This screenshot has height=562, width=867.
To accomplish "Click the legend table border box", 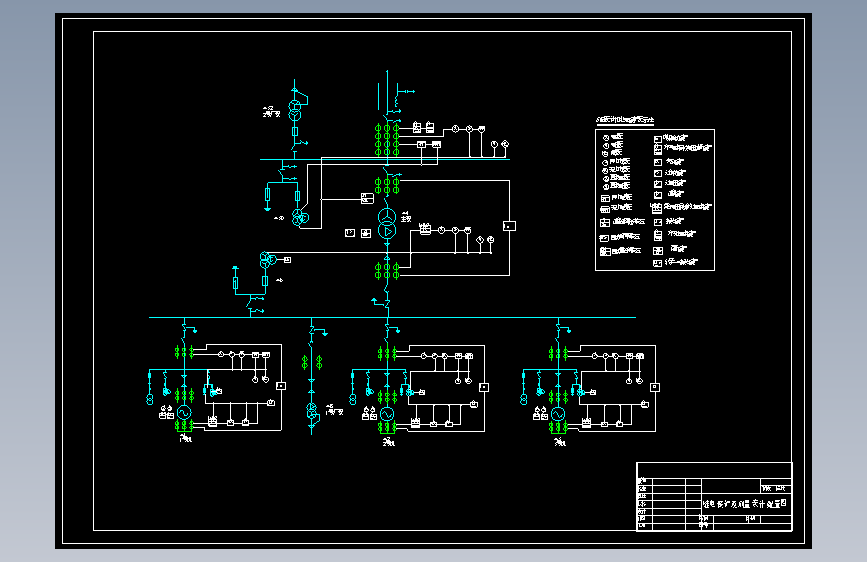I will tap(655, 200).
